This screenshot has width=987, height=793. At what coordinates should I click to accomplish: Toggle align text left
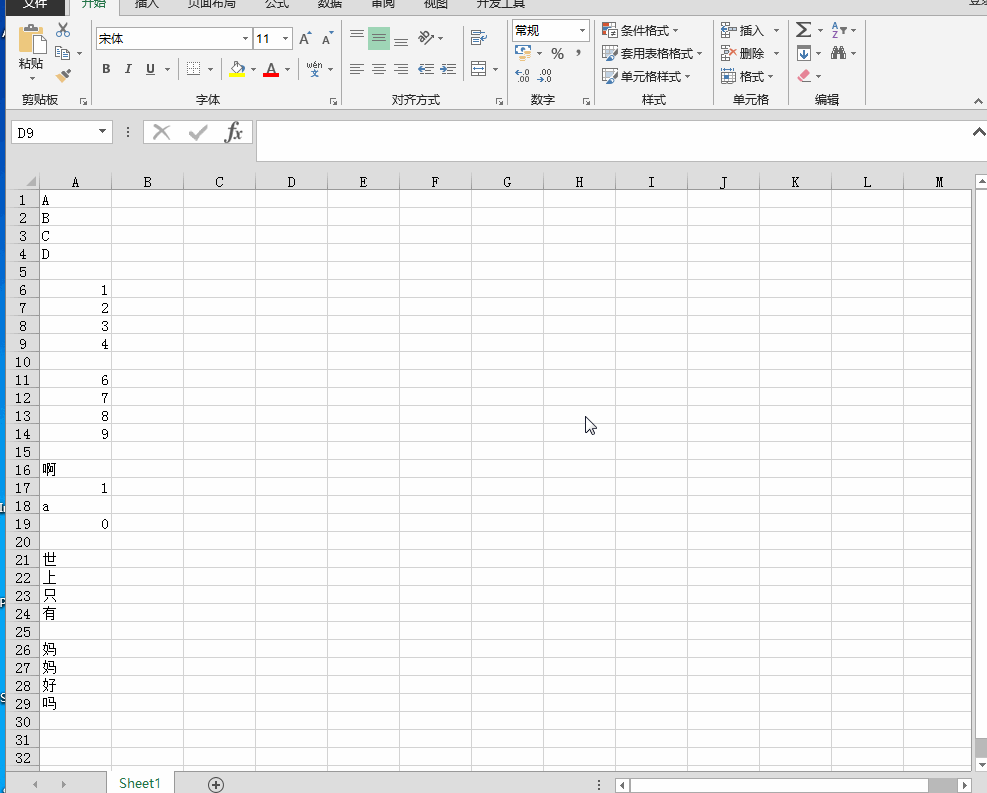click(357, 69)
